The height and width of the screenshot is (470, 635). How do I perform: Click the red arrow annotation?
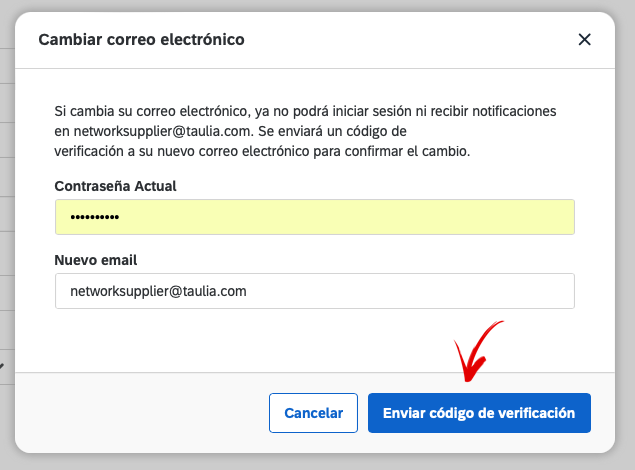point(477,351)
